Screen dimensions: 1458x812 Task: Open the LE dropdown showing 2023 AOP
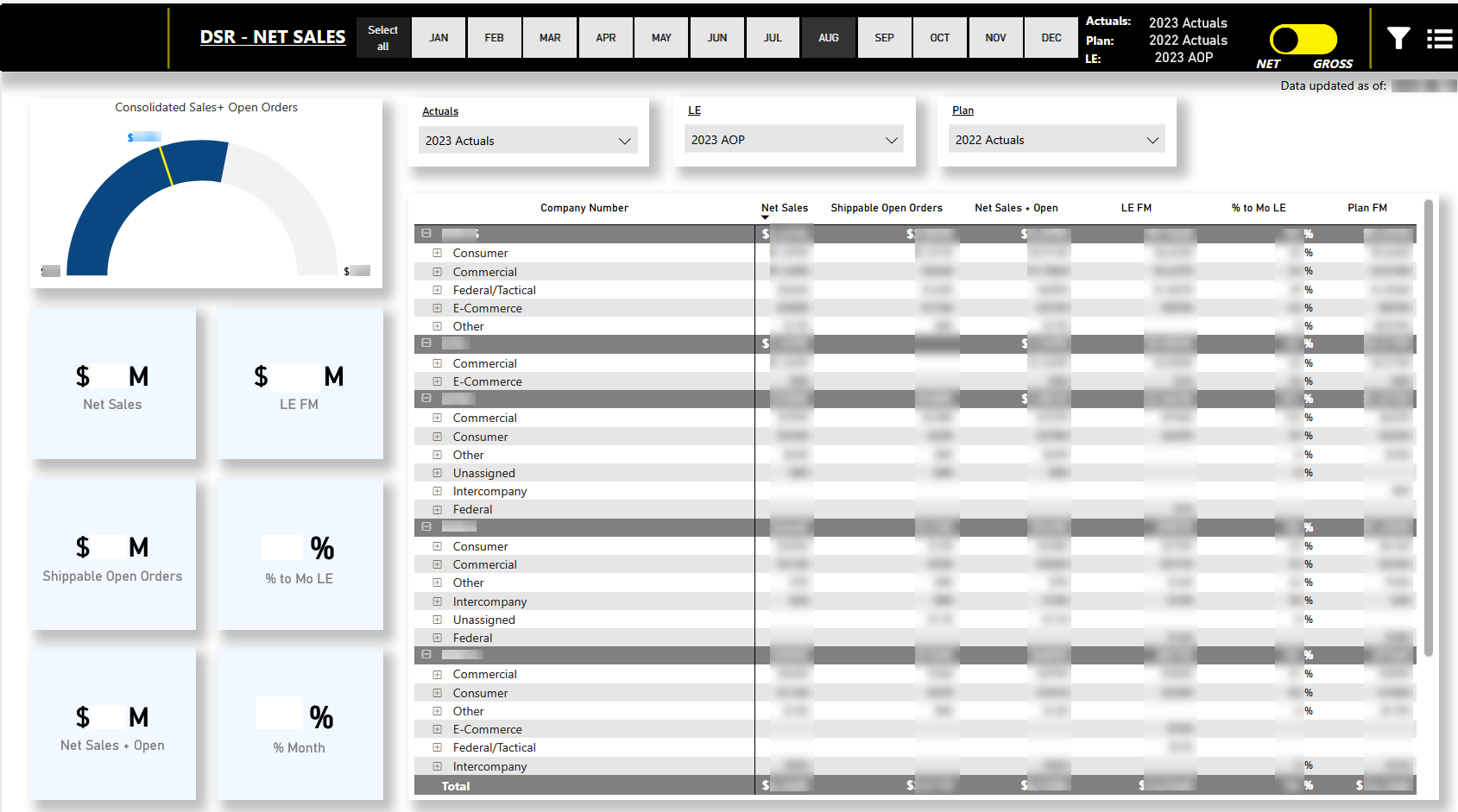[x=794, y=140]
